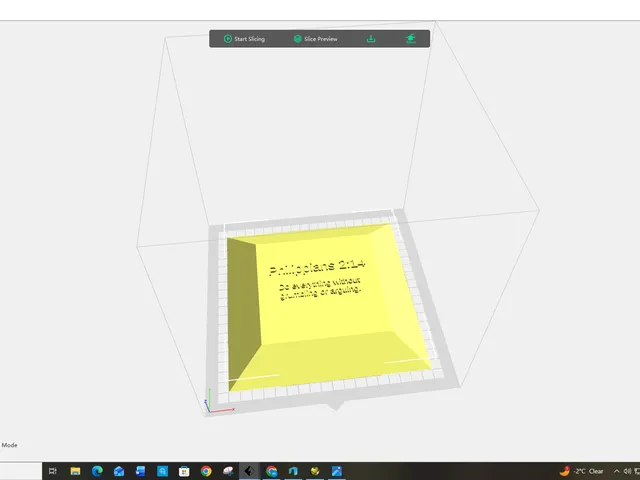640x480 pixels.
Task: Click the Mode label at bottom left
Action: click(x=9, y=445)
